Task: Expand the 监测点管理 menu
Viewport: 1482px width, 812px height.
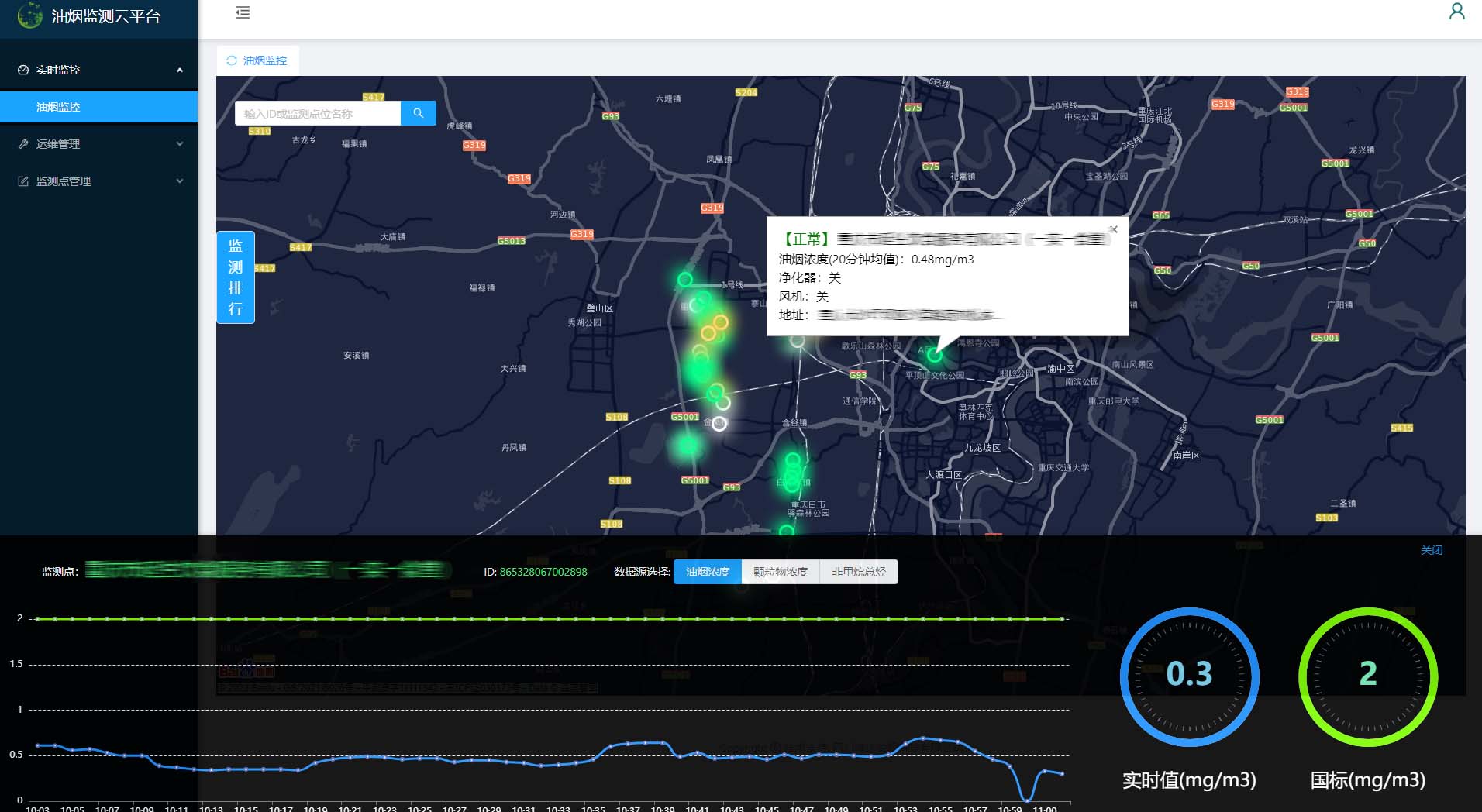Action: tap(179, 181)
